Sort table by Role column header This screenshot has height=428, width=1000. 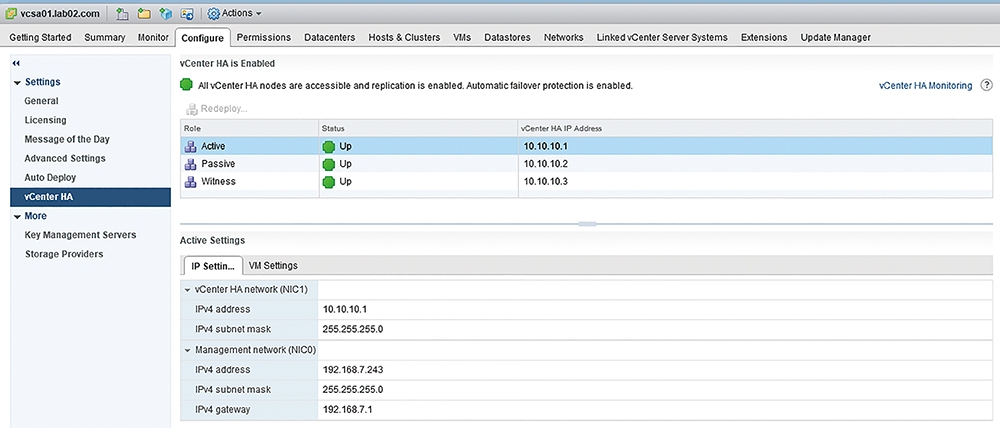tap(249, 128)
